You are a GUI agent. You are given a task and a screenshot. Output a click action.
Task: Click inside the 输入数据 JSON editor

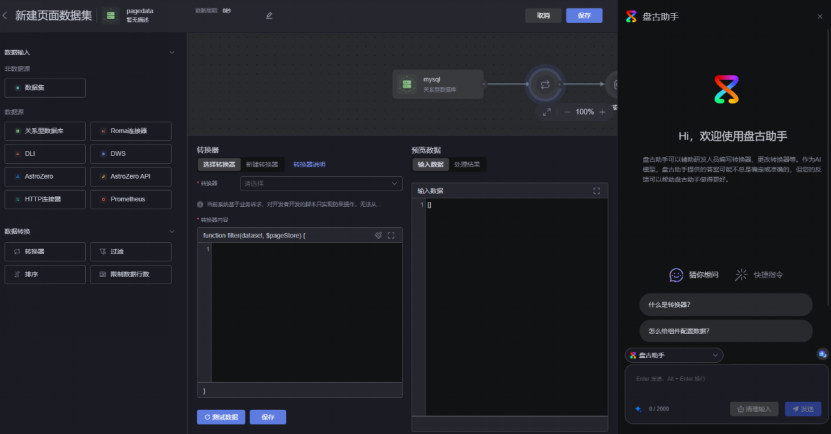pos(516,307)
